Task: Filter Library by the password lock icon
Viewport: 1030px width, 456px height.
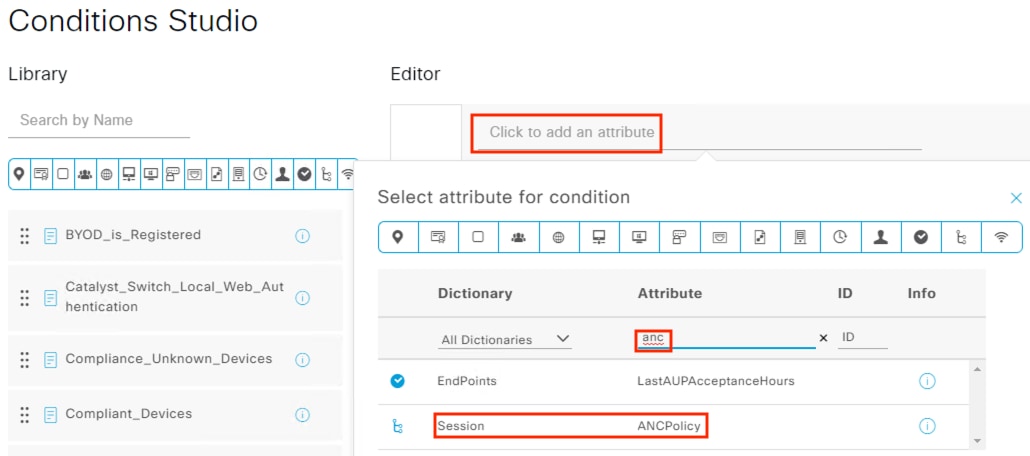Action: click(x=173, y=174)
